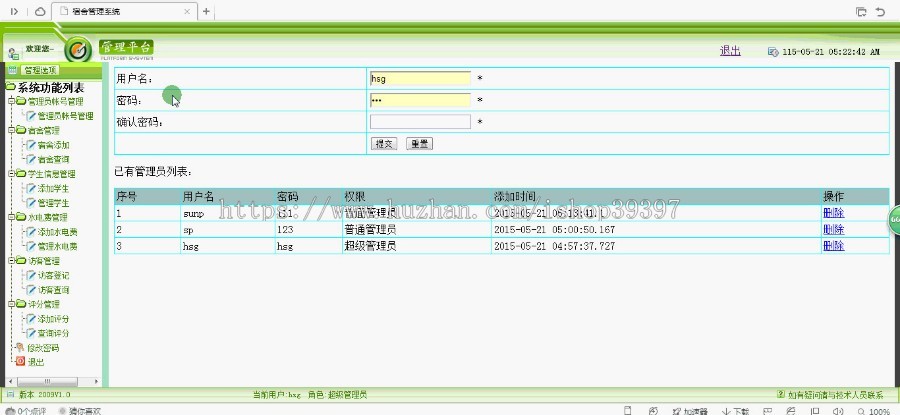Open the 访客查询 page in sidebar
Screen dimensions: 900x415
(x=53, y=290)
